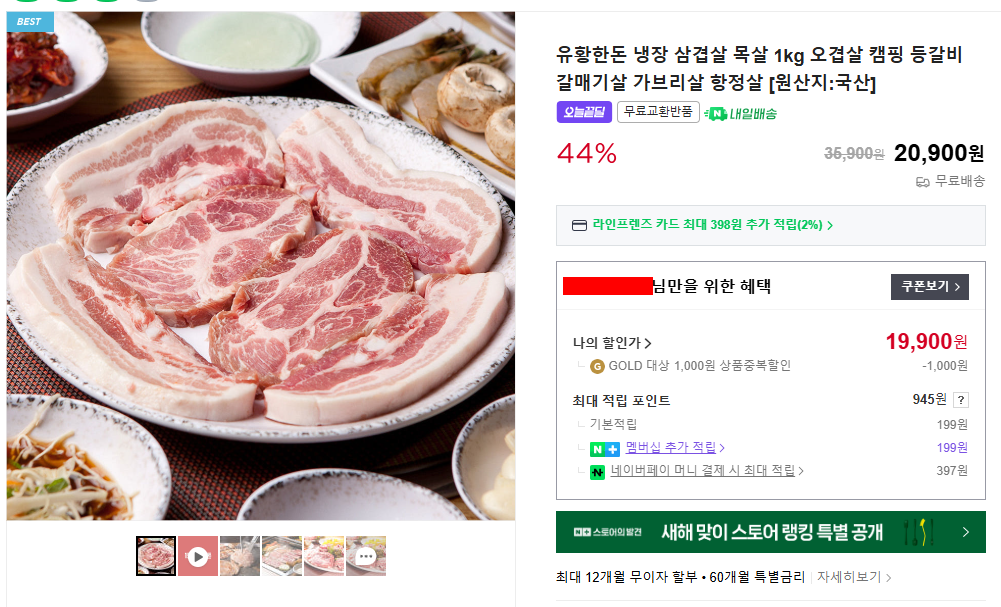Open 자세히보기 for installment details
1001x607 pixels.
[854, 577]
